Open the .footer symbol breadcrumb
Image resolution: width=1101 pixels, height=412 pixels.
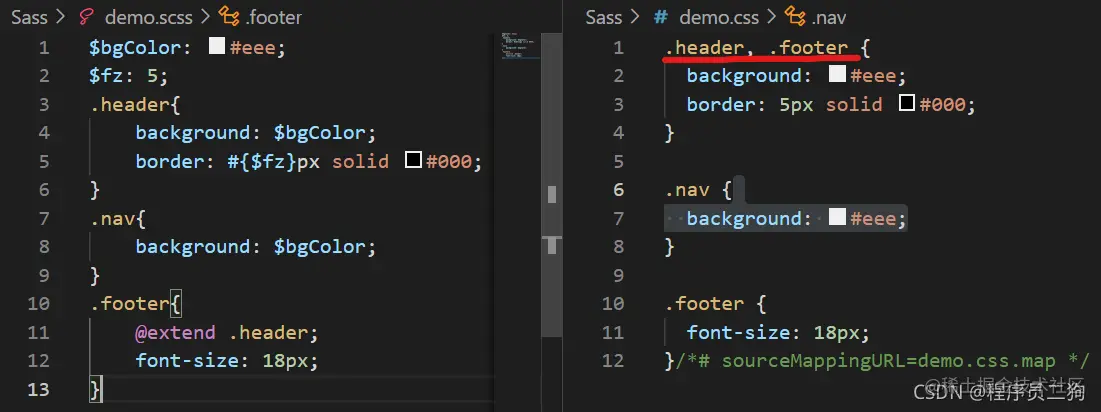[273, 17]
